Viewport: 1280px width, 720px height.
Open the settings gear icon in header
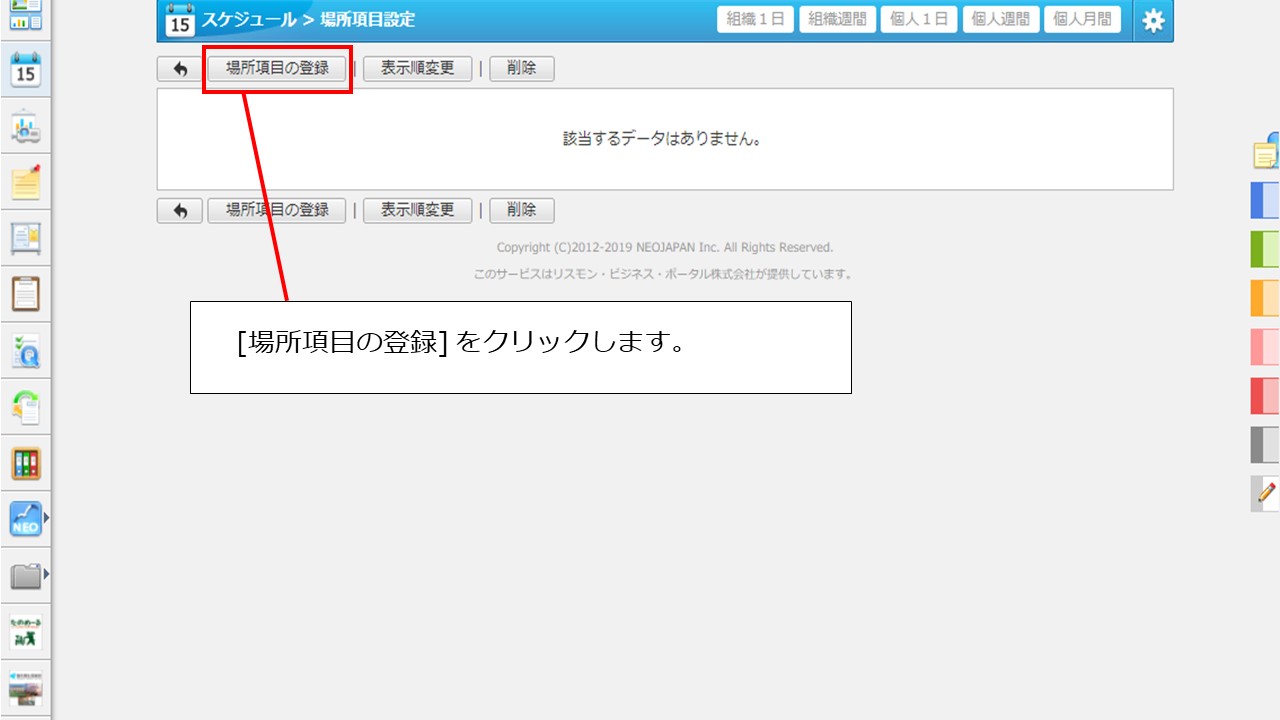[1153, 20]
